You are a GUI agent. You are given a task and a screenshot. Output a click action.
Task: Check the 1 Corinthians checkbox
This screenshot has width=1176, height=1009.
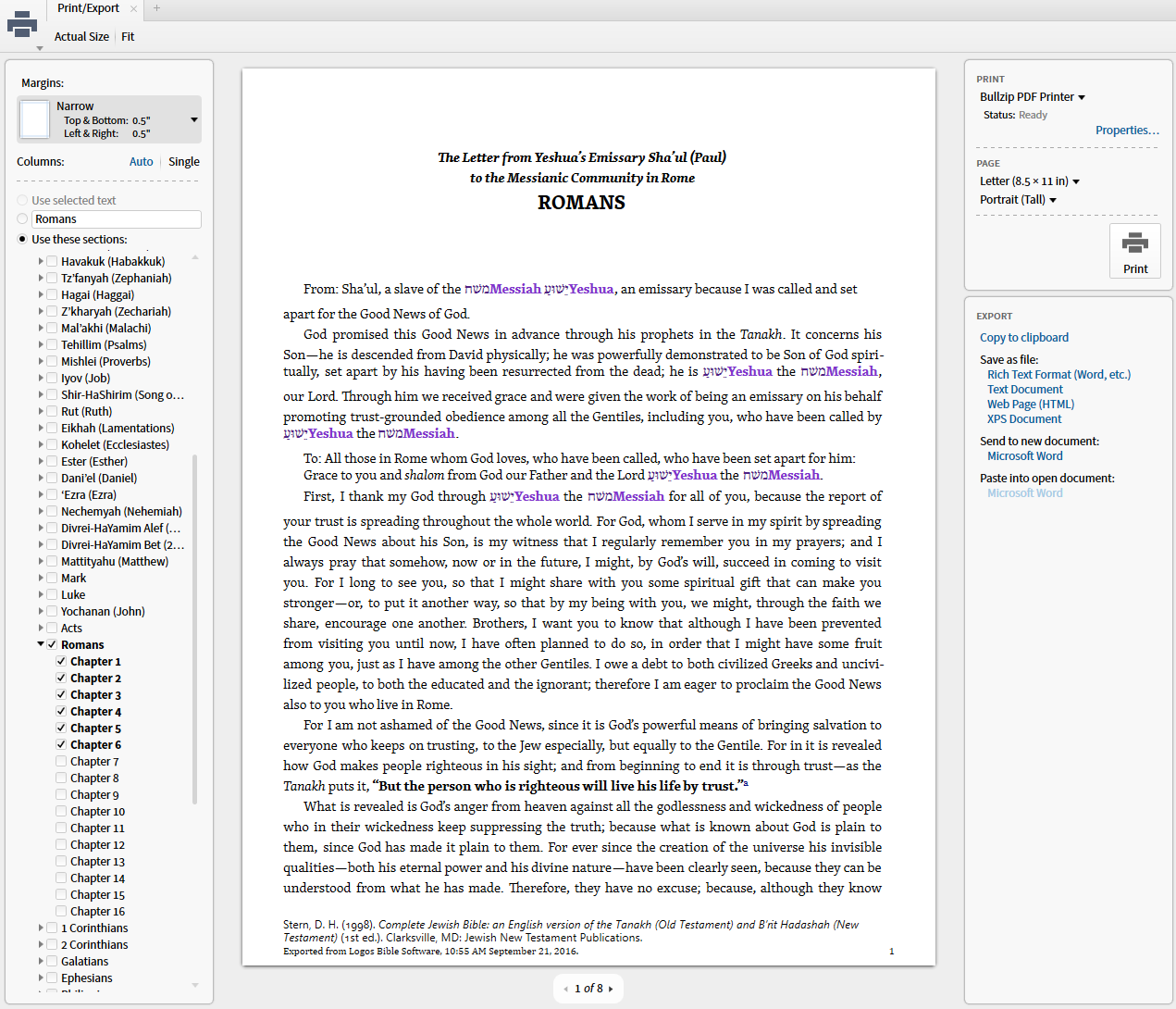(x=52, y=928)
